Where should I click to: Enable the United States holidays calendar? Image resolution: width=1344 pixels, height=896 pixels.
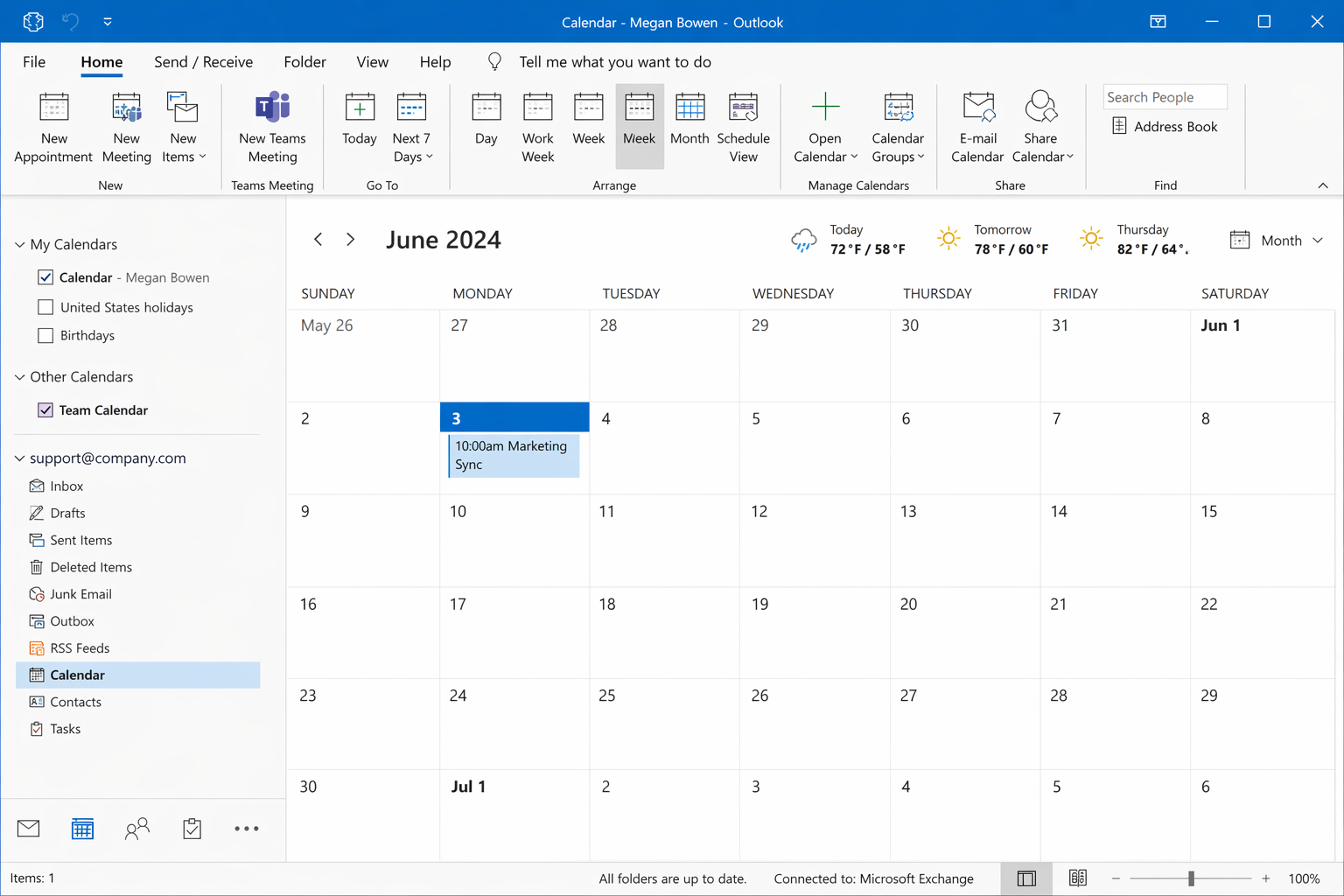point(45,307)
